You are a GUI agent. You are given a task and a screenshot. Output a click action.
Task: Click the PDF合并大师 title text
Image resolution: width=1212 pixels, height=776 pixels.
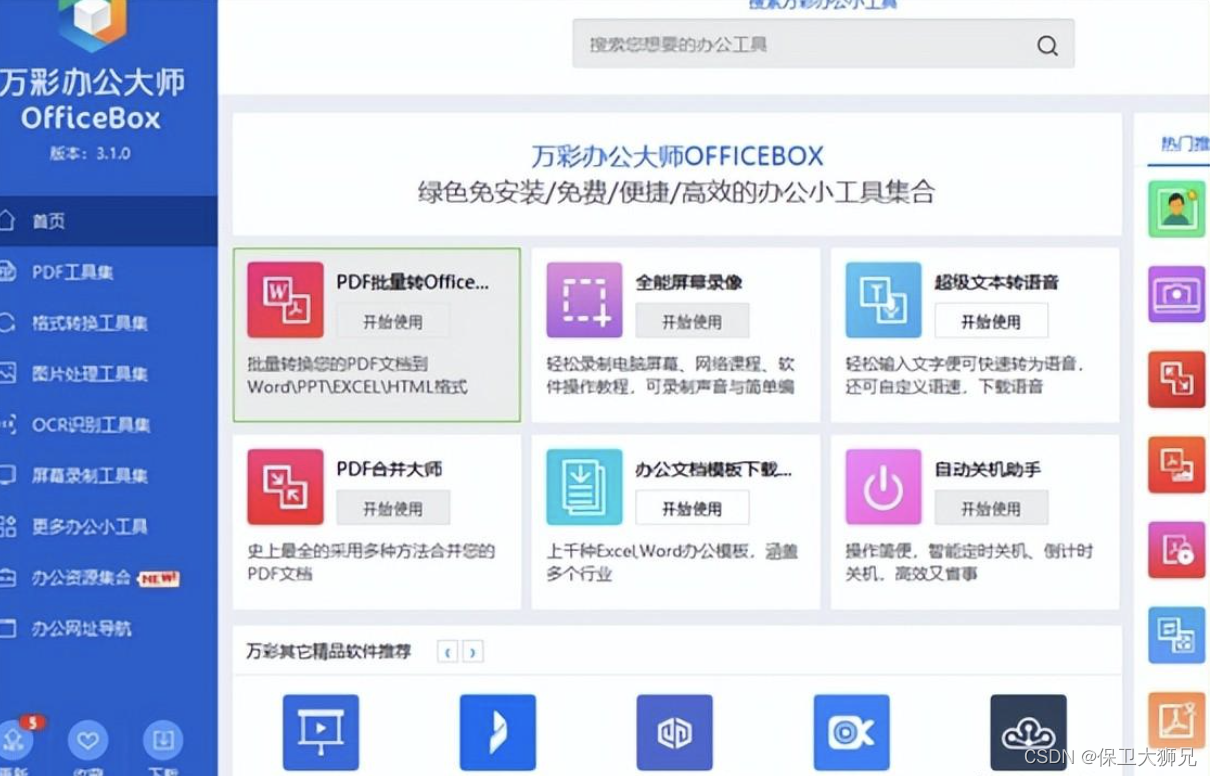[x=389, y=469]
